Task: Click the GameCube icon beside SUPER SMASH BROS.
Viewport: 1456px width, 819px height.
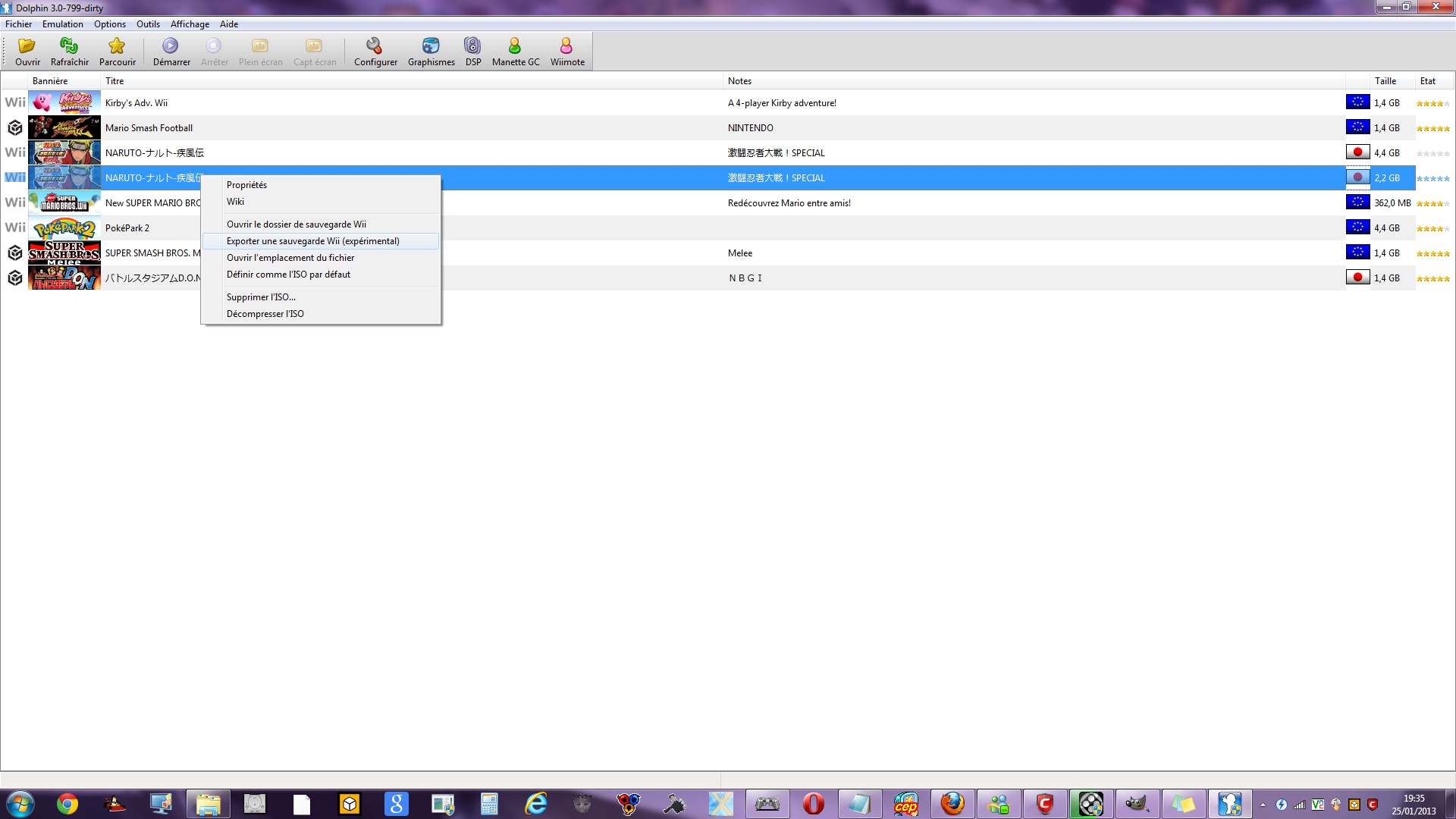Action: 15,253
